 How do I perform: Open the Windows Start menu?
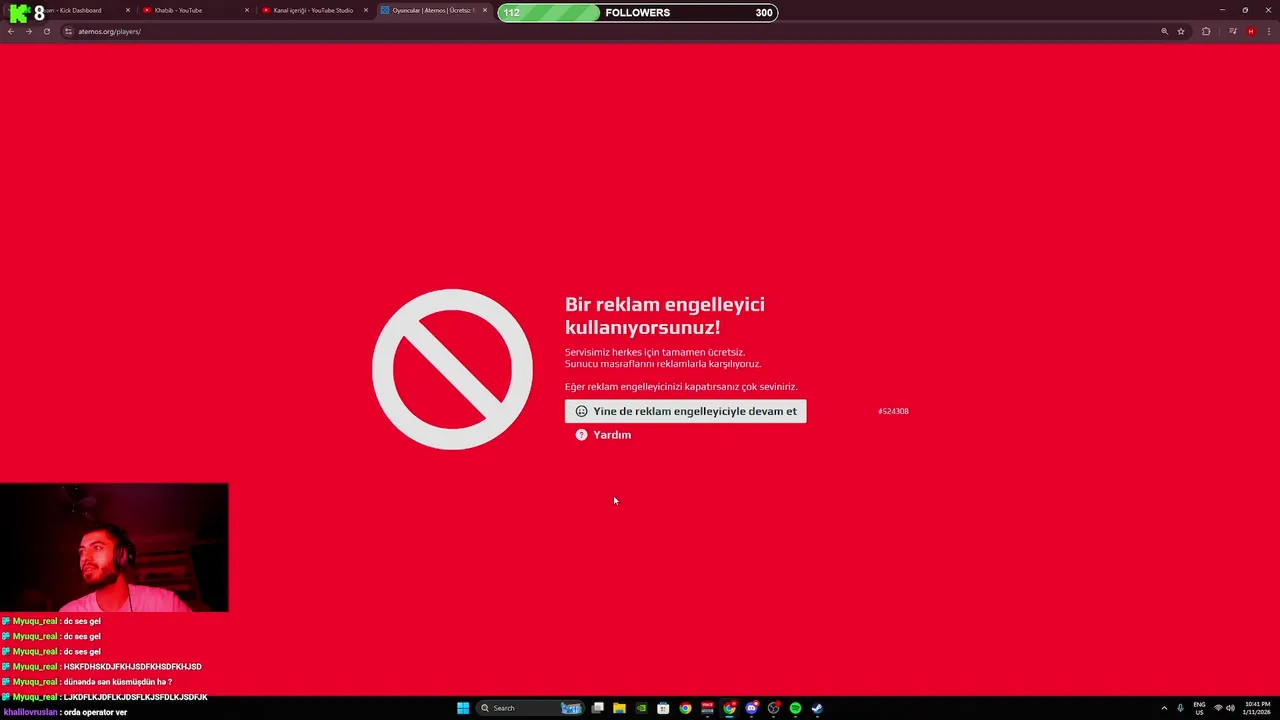[x=463, y=708]
